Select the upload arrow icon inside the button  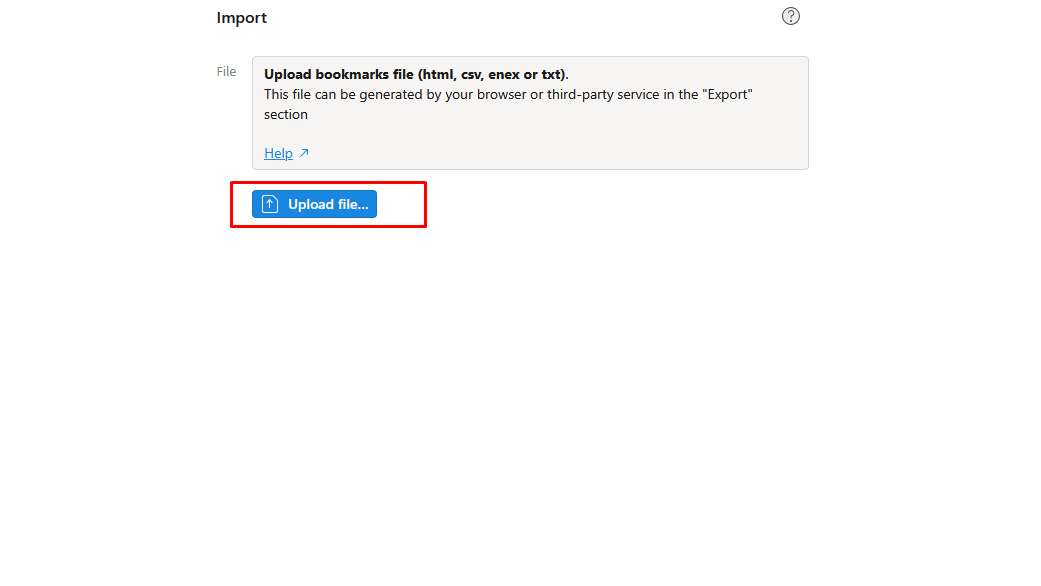[269, 203]
